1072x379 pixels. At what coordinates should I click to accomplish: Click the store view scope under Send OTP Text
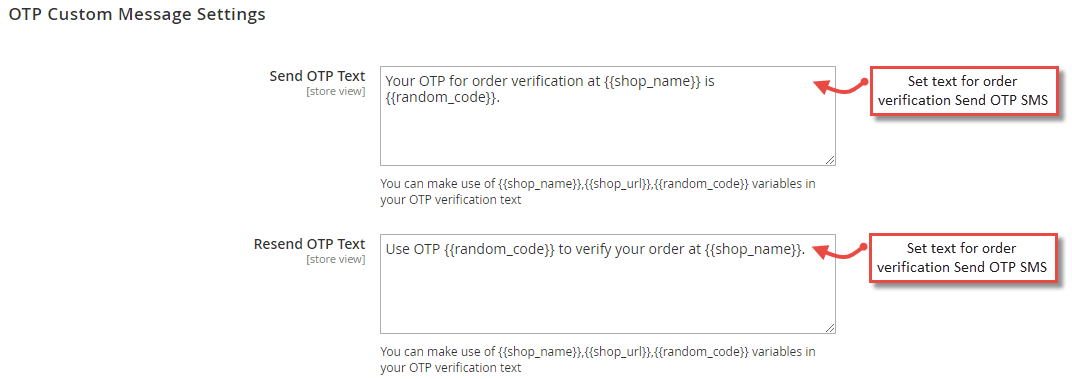tap(336, 91)
